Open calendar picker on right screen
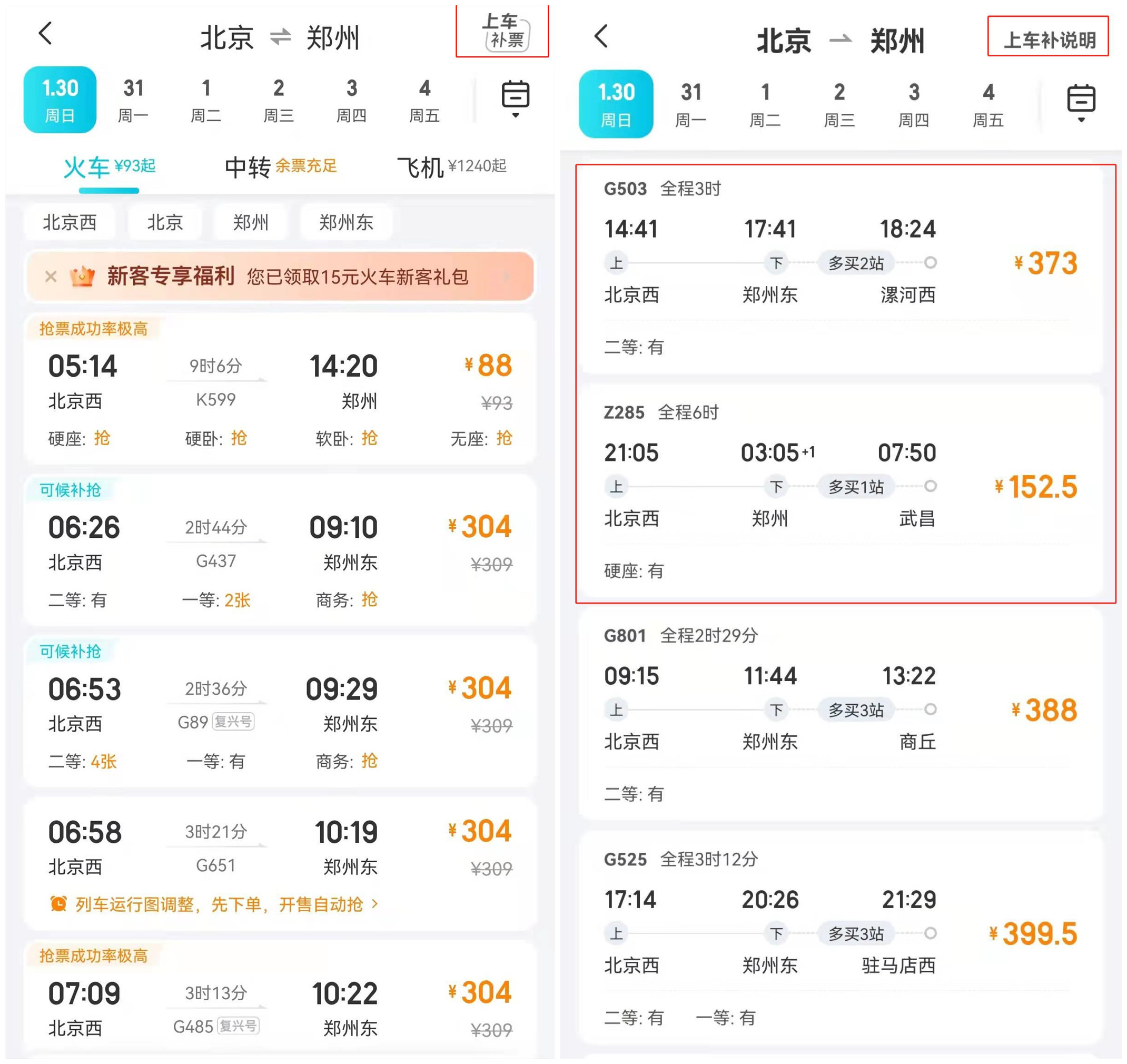Viewport: 1127px width, 1064px height. pos(1081,103)
